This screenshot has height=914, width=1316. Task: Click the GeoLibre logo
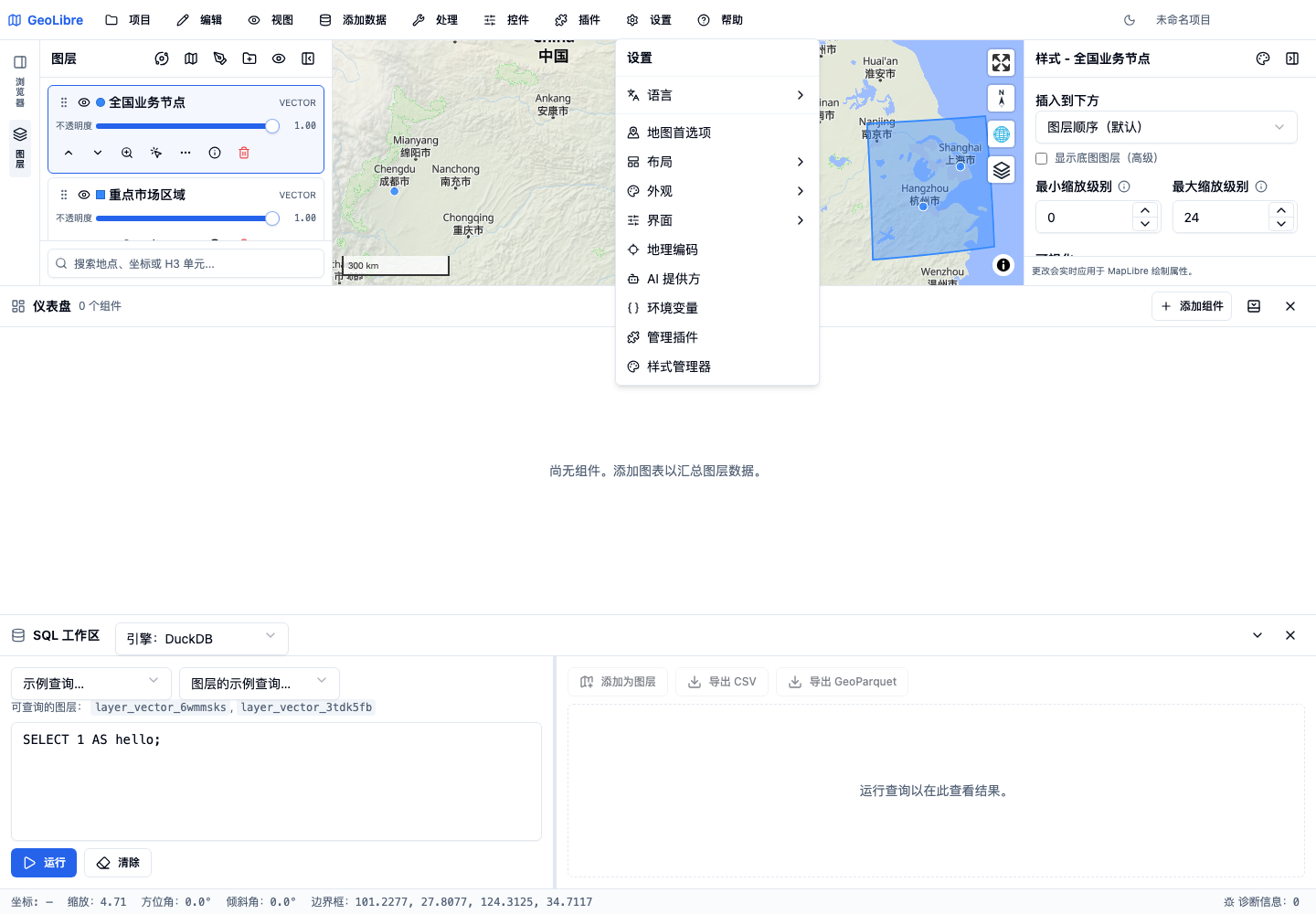pyautogui.click(x=46, y=20)
